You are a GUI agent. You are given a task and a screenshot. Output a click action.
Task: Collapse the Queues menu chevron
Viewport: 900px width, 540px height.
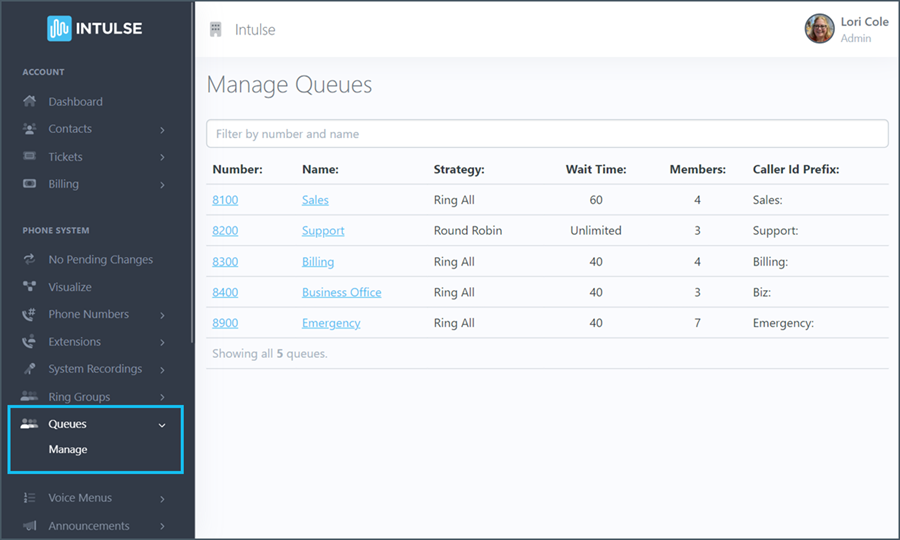point(162,425)
